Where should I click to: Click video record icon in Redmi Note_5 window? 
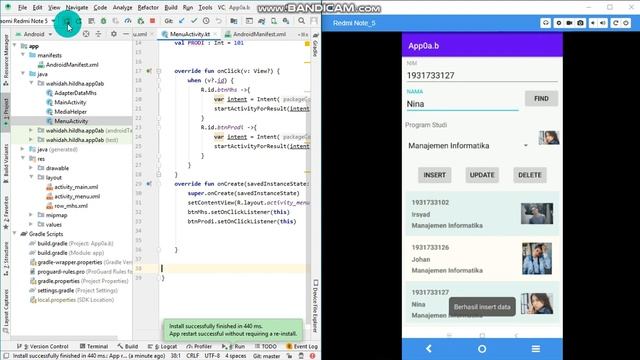tap(569, 23)
